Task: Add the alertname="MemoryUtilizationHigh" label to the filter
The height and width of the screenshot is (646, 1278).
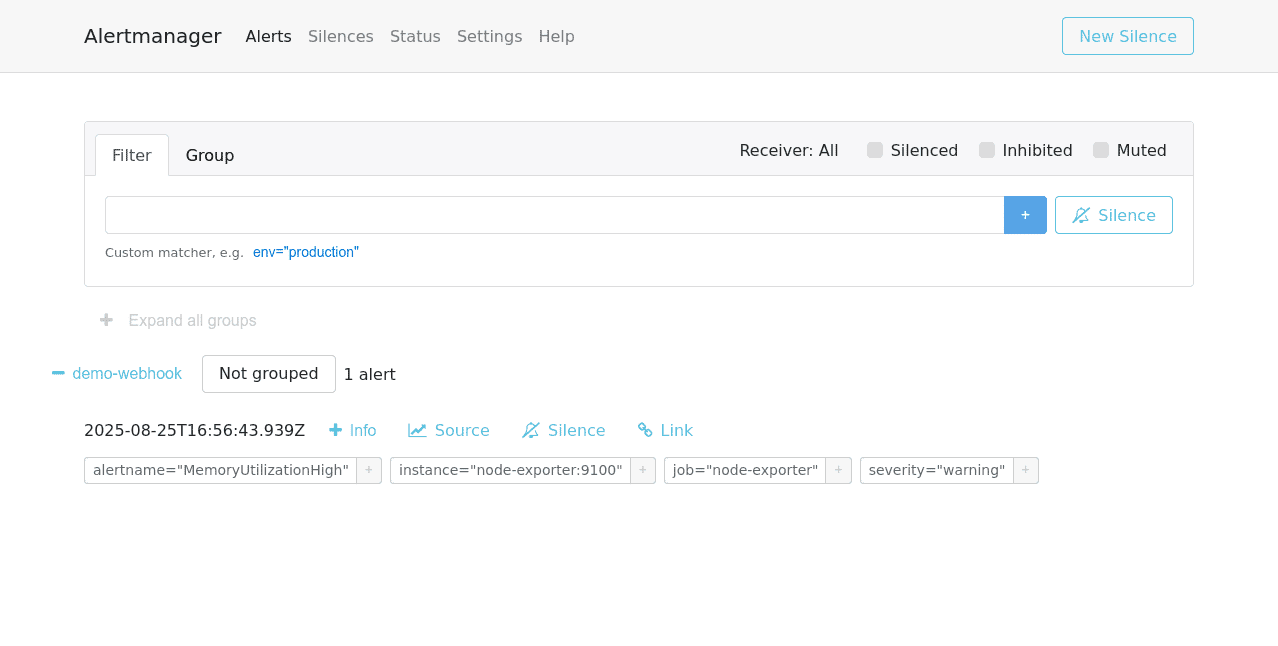Action: 368,469
